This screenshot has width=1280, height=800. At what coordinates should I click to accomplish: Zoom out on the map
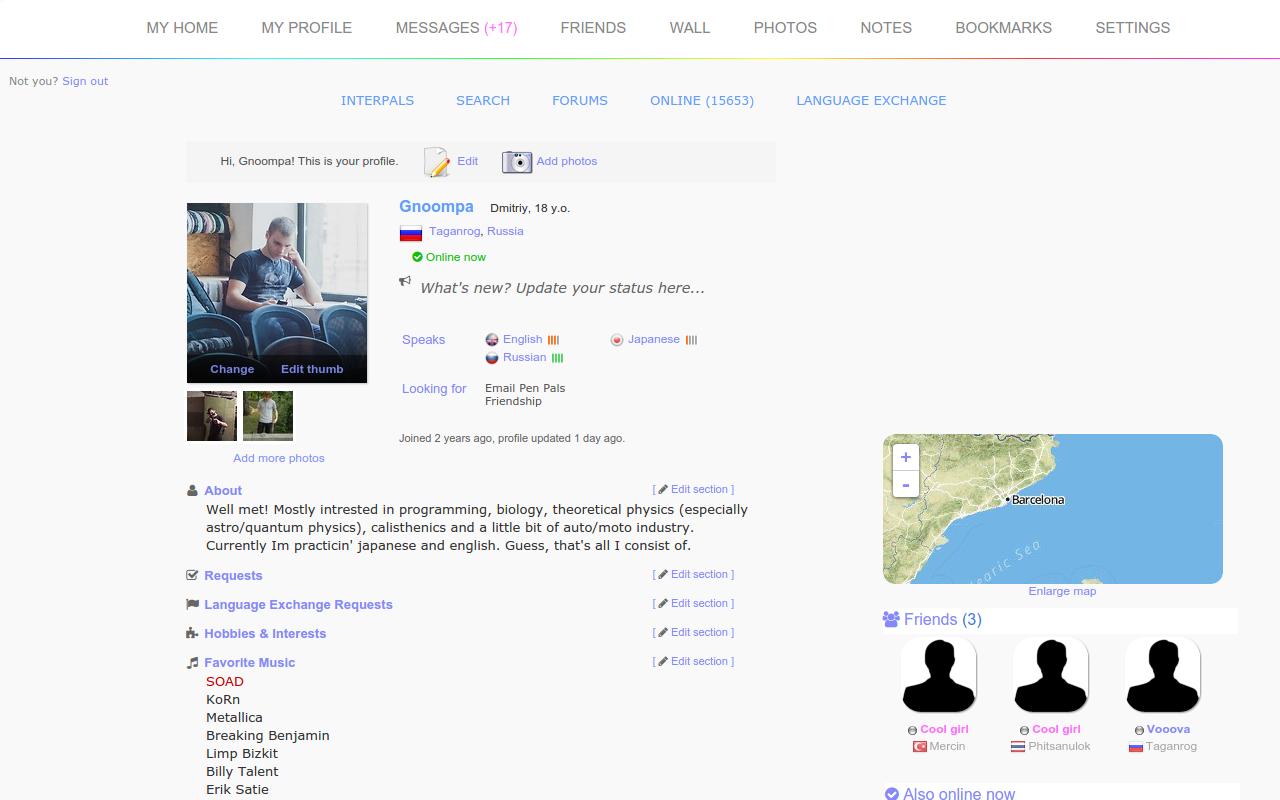[x=905, y=485]
